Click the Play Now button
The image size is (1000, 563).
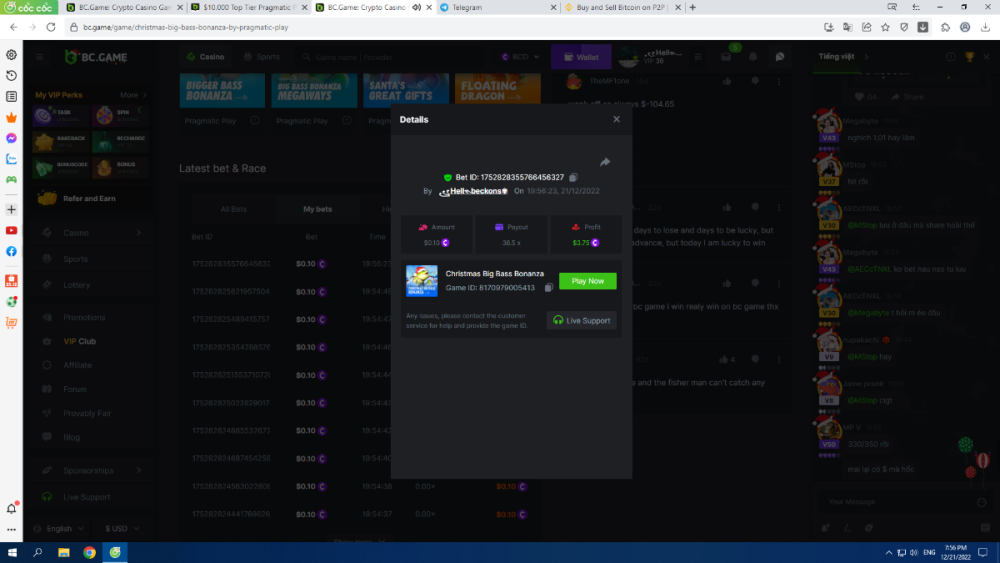tap(587, 281)
